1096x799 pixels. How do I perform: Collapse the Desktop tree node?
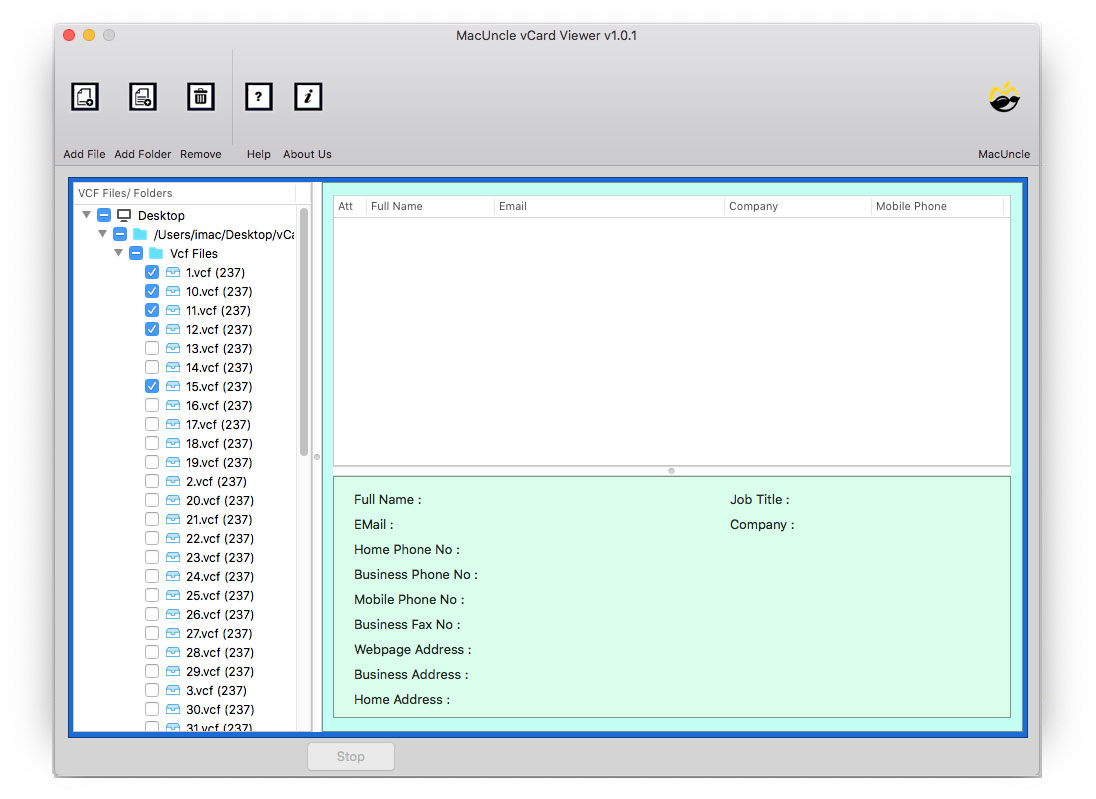point(87,215)
